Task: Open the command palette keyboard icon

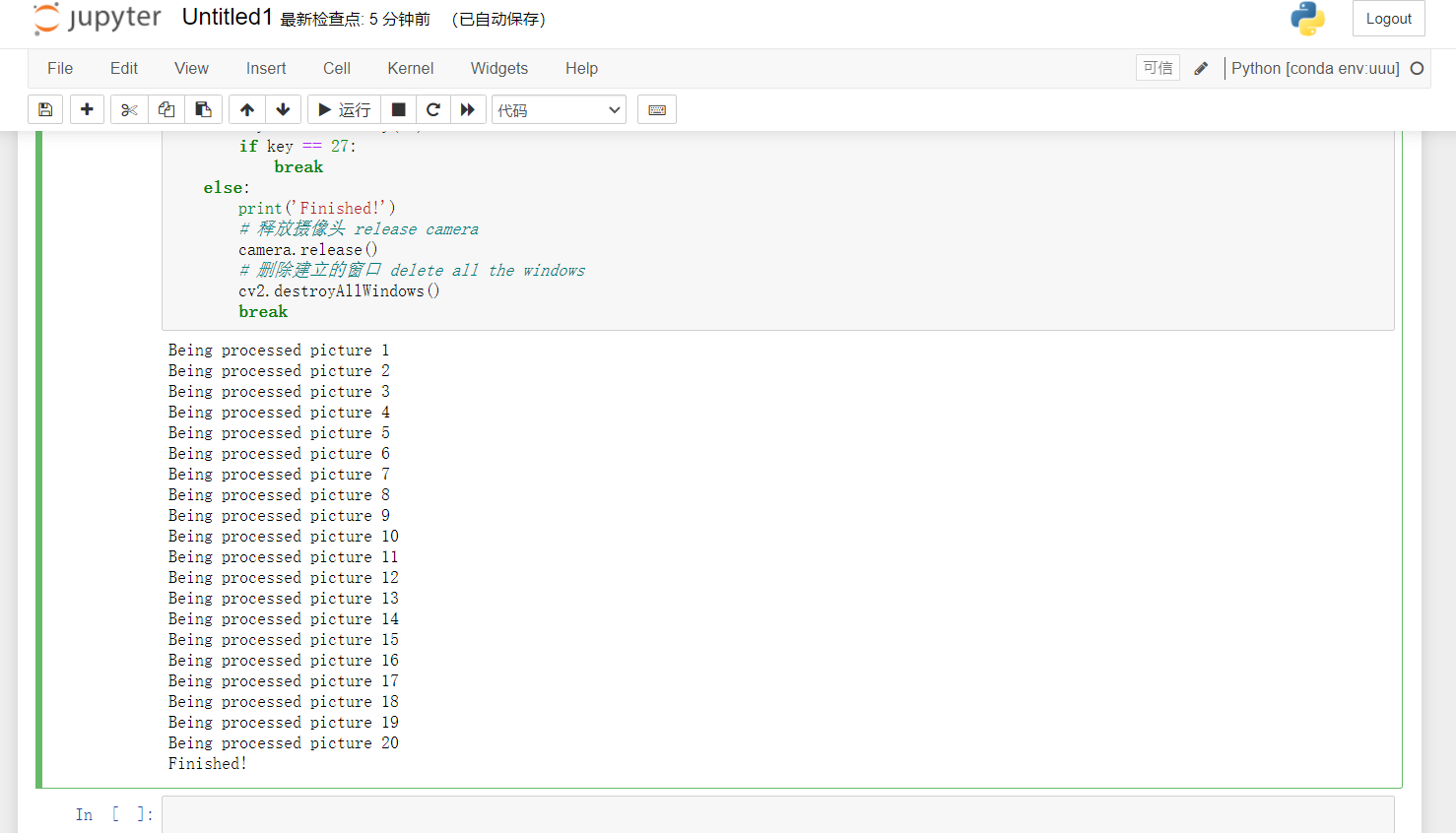Action: (x=656, y=109)
